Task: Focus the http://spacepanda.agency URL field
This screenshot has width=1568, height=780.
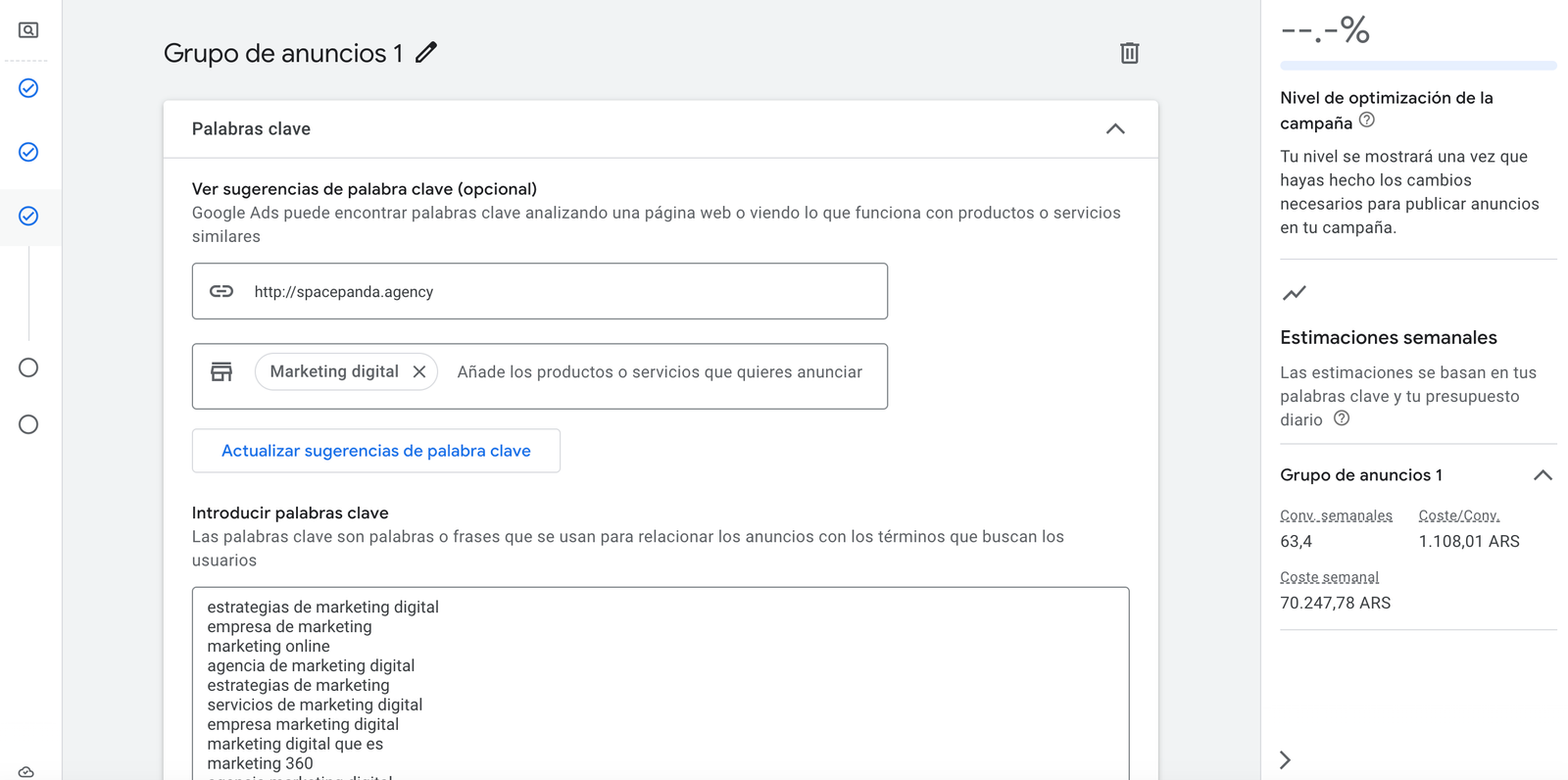Action: click(x=540, y=291)
